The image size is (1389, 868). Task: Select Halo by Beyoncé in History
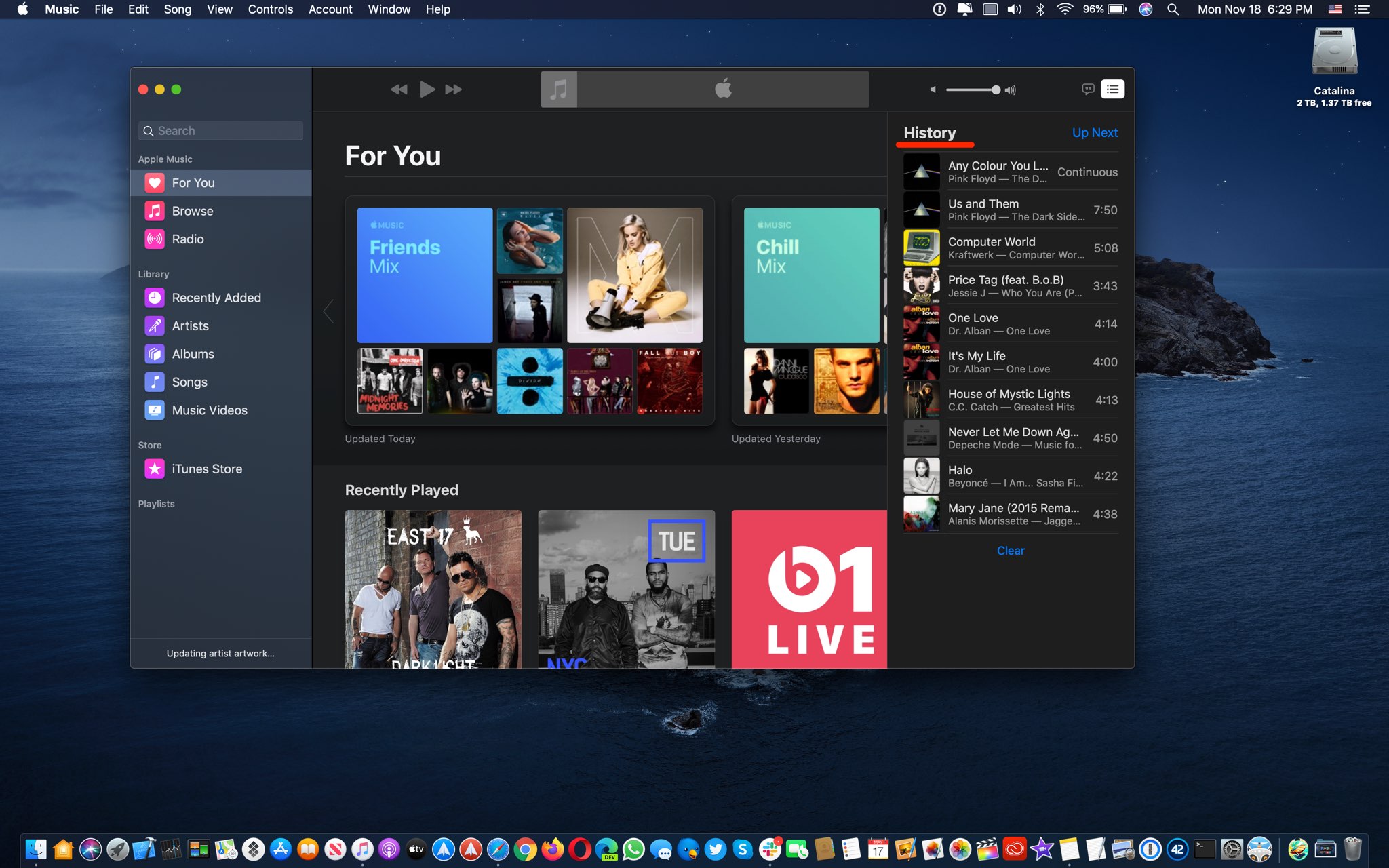click(x=1011, y=476)
